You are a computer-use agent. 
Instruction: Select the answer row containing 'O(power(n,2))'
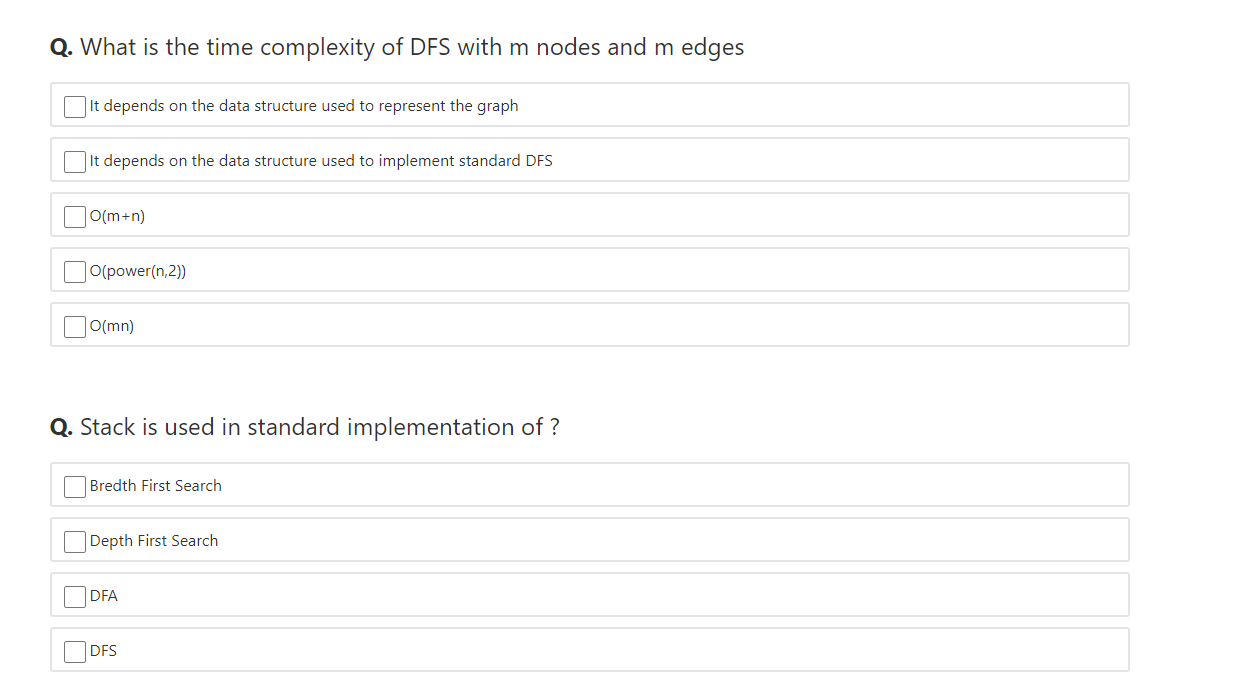pos(589,269)
